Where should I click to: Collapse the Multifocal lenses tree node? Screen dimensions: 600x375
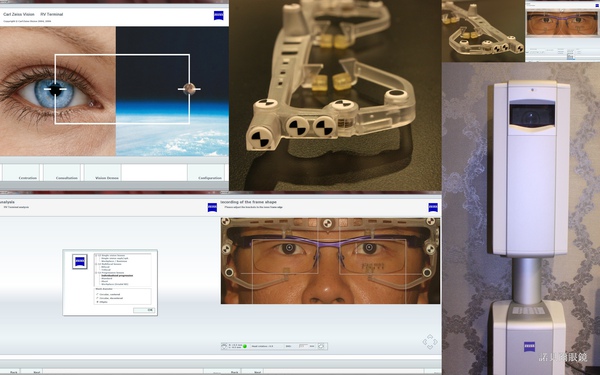tap(96, 264)
